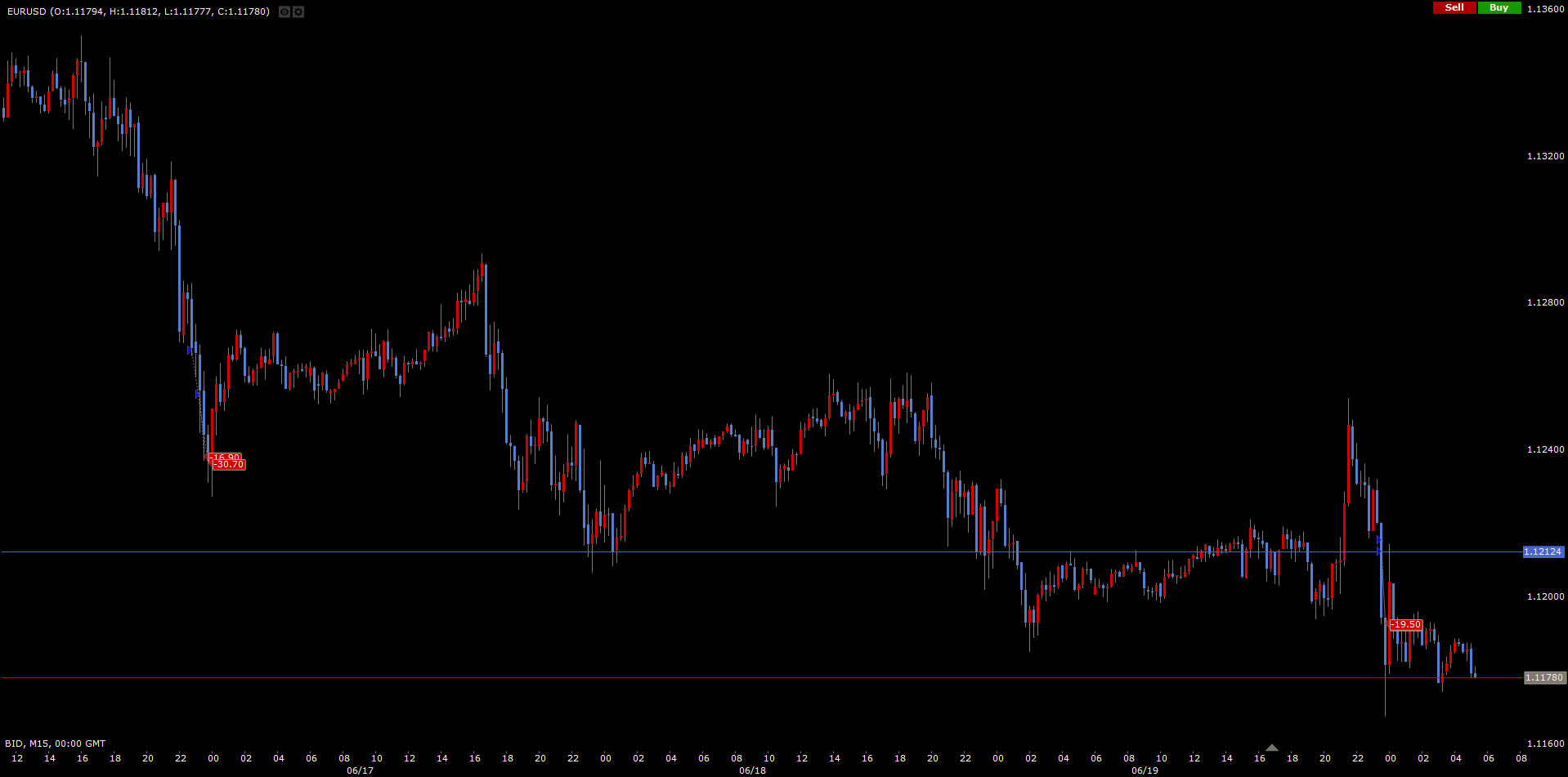Open chart settings via the gear icon

point(298,11)
